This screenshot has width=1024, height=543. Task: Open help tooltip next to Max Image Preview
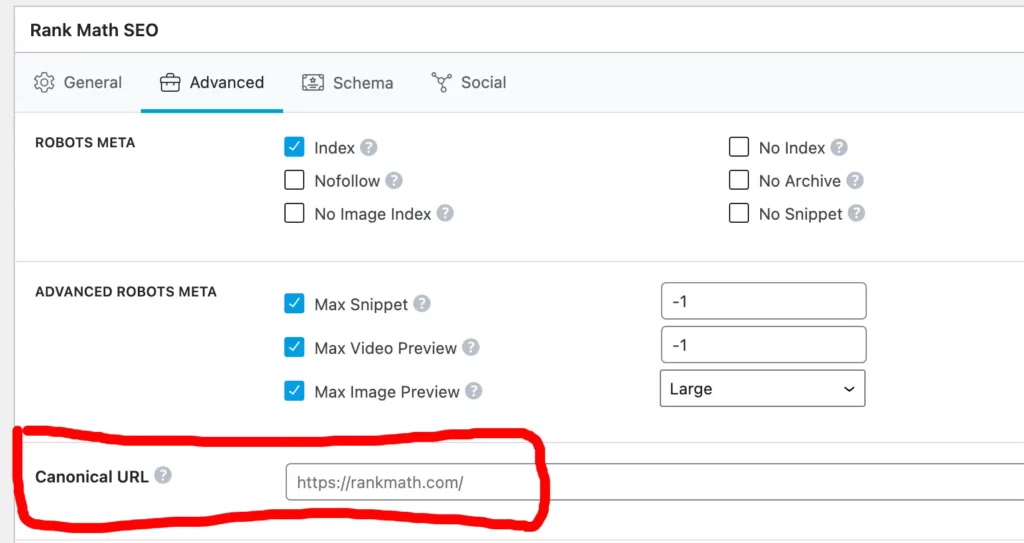tap(473, 391)
